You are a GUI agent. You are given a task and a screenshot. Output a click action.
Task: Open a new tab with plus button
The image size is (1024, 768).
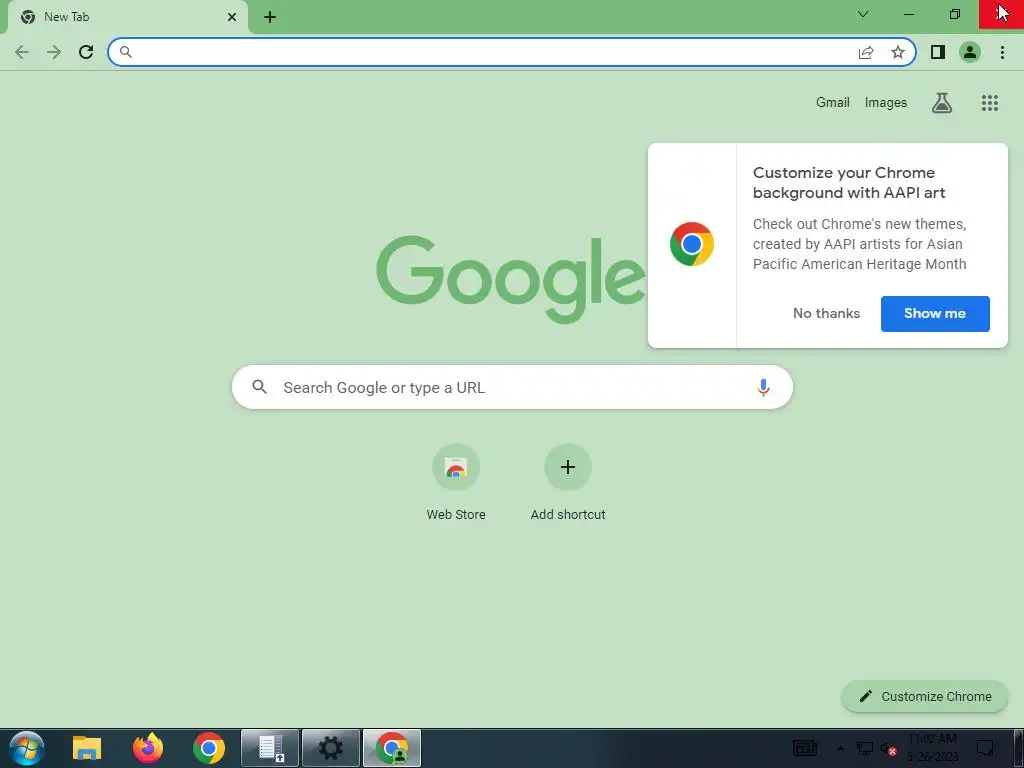[x=270, y=17]
